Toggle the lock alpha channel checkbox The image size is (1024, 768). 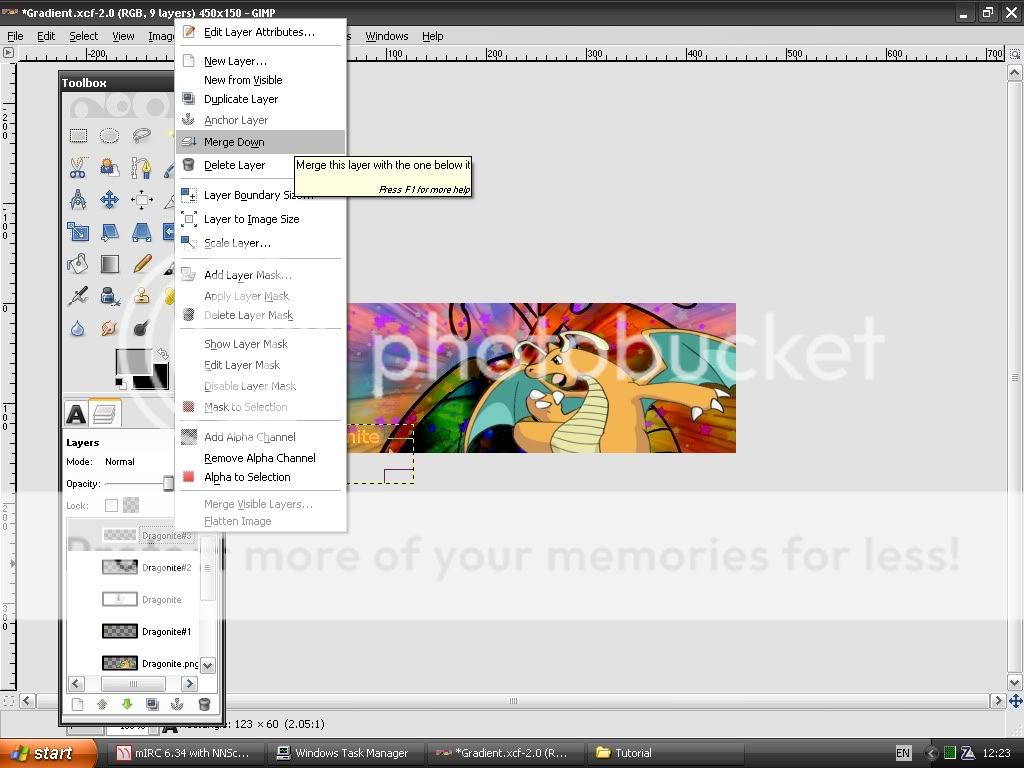point(131,506)
